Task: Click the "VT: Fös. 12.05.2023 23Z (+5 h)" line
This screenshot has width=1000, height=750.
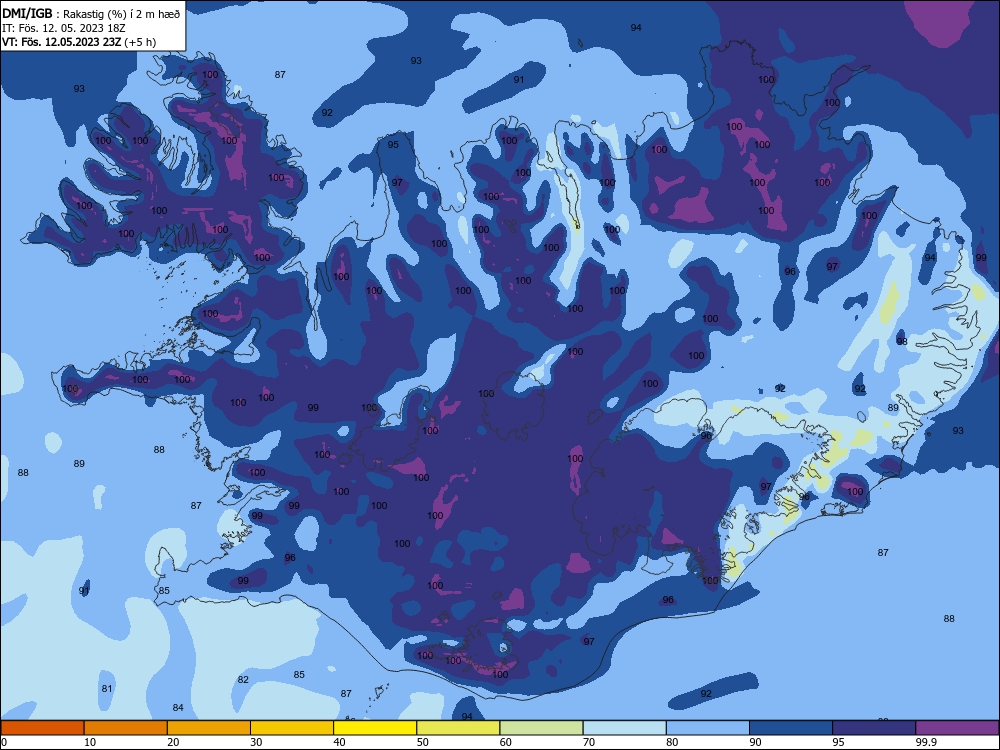Action: tap(79, 42)
